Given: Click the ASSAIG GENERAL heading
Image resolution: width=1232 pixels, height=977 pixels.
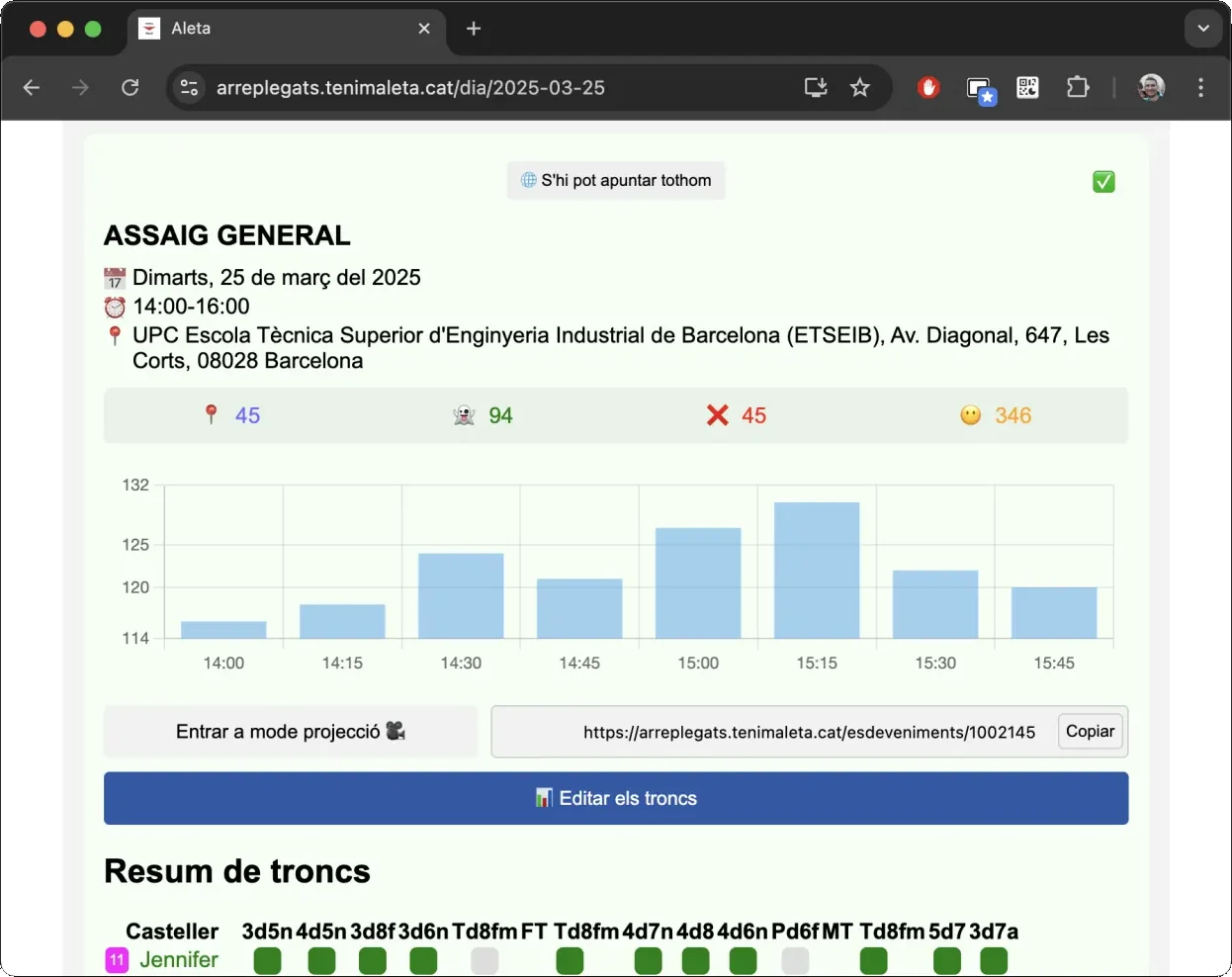Looking at the screenshot, I should coord(227,235).
